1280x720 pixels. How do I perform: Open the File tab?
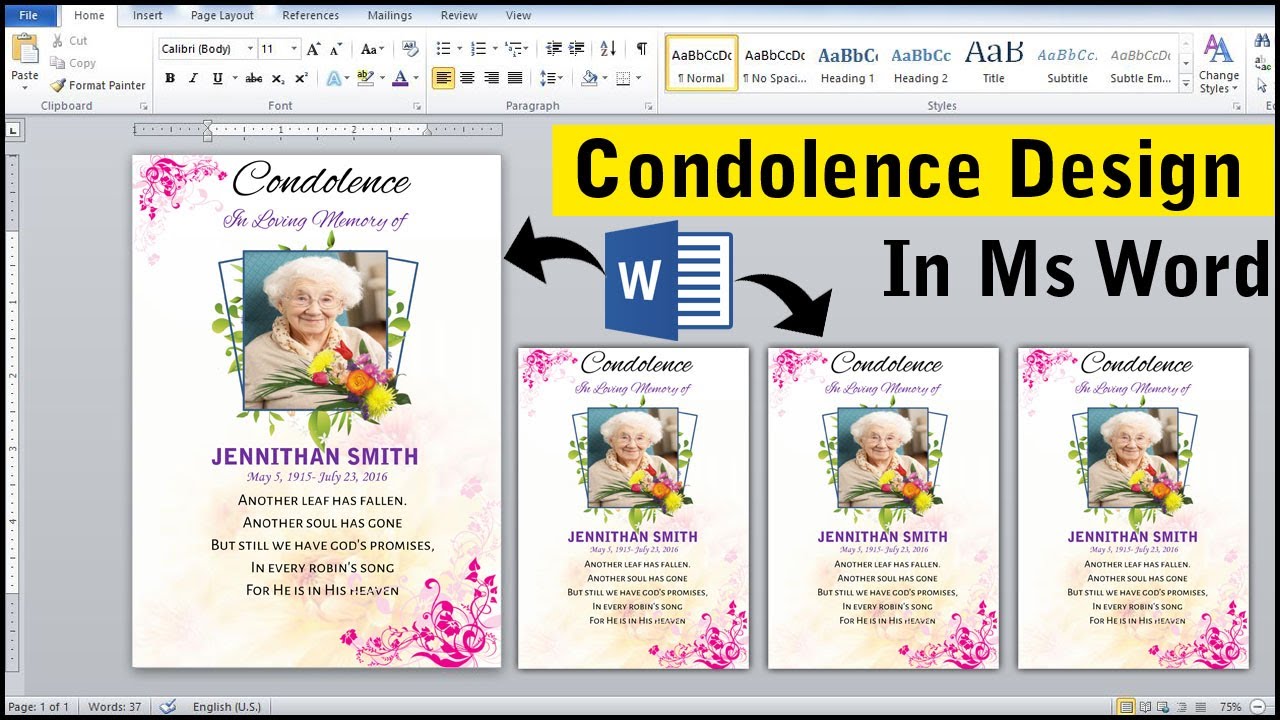[x=29, y=15]
